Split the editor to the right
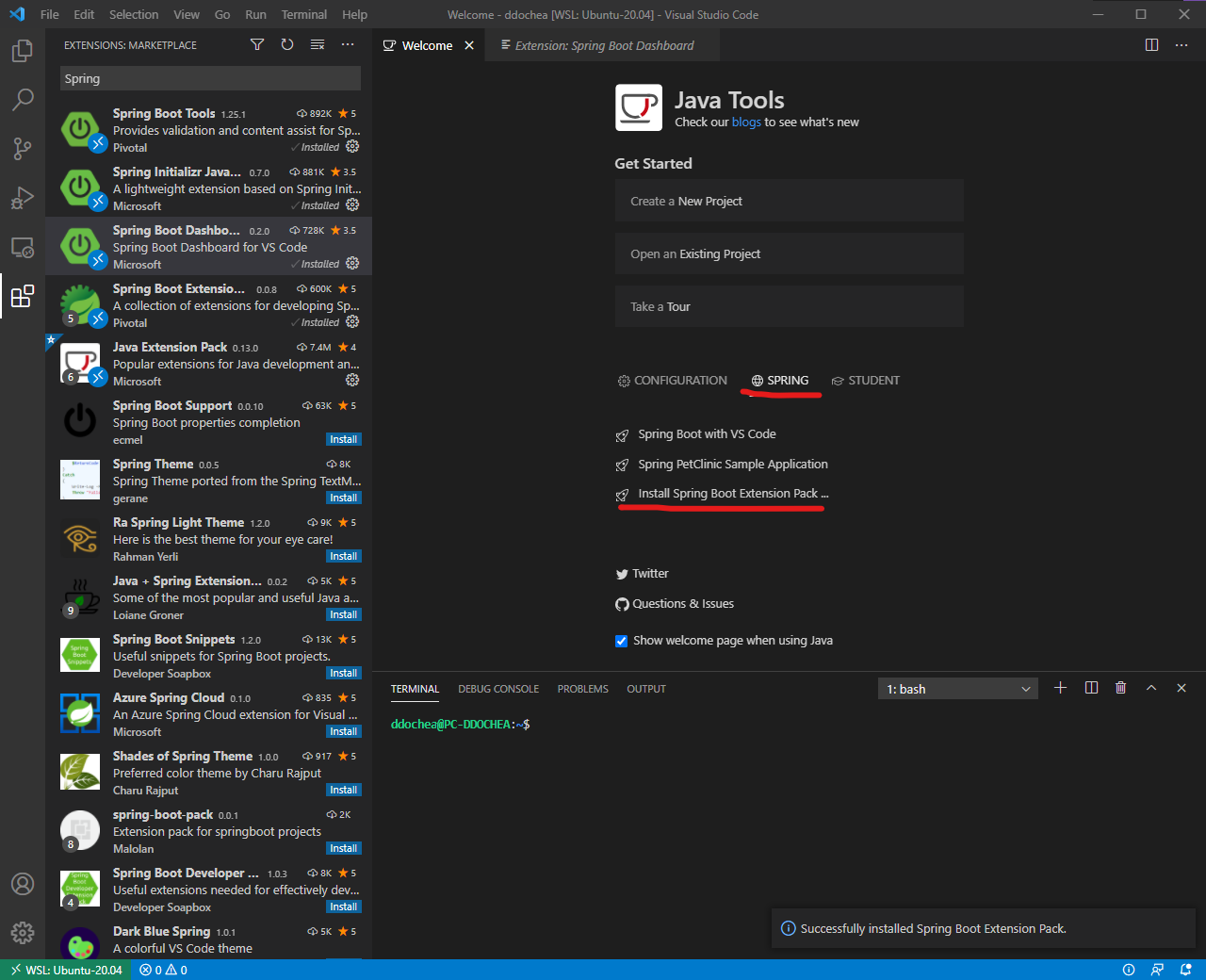Screen dimensions: 1206x980 pos(1151,45)
